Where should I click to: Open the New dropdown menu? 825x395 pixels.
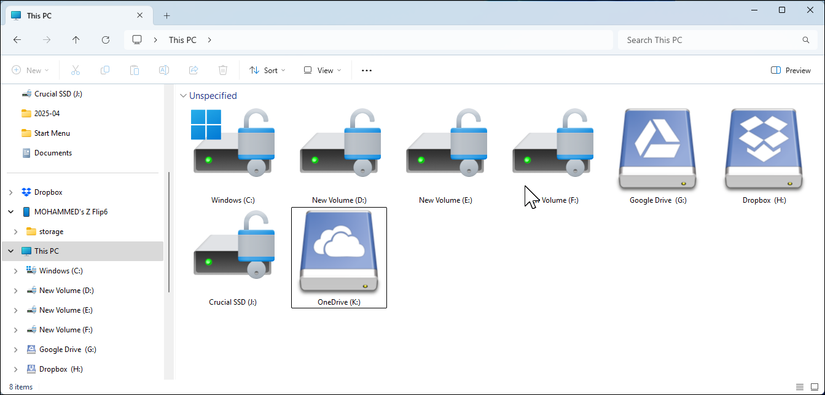[30, 70]
